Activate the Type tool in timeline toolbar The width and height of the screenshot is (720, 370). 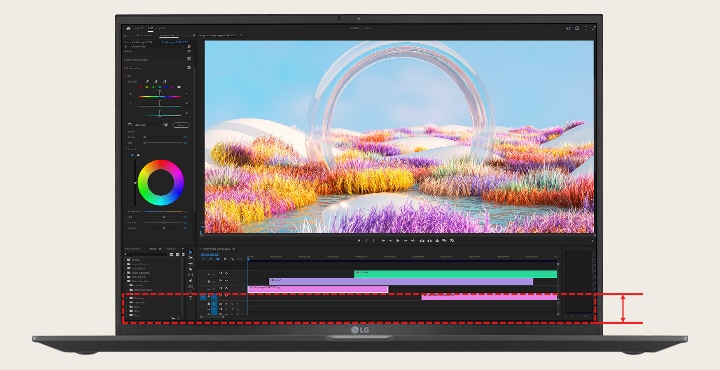[191, 298]
